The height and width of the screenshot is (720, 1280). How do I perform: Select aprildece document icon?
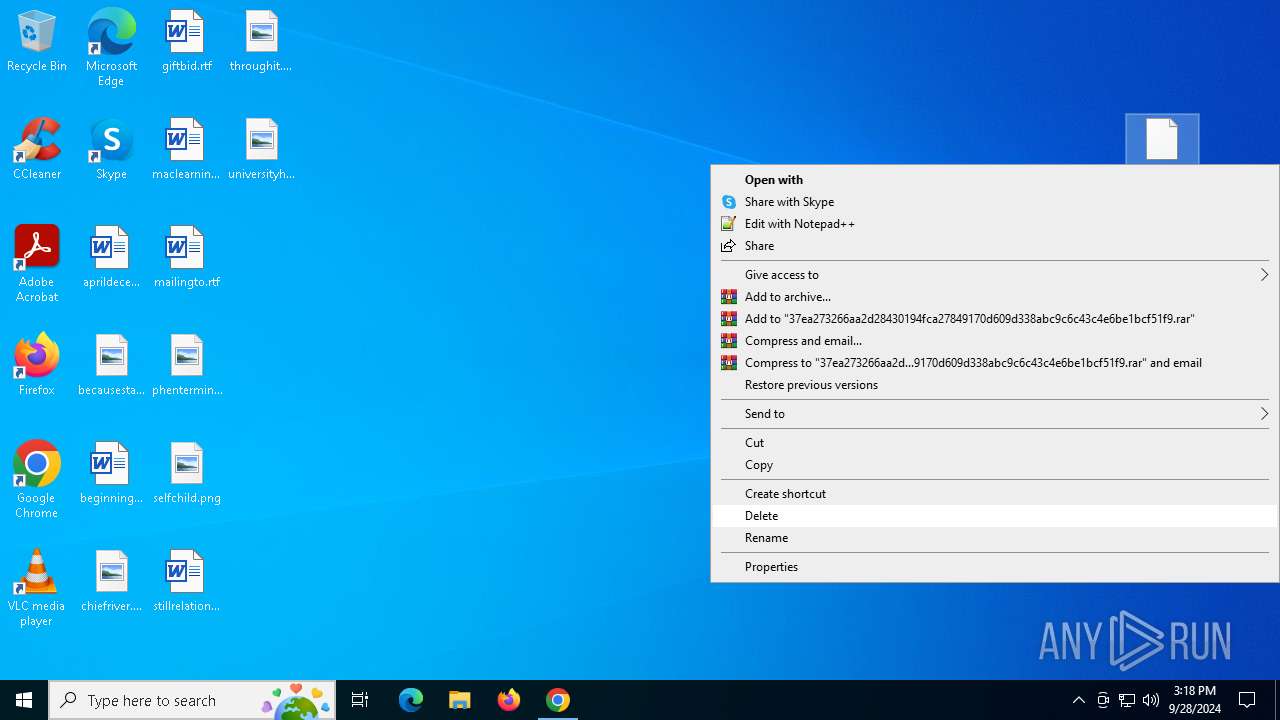coord(111,258)
